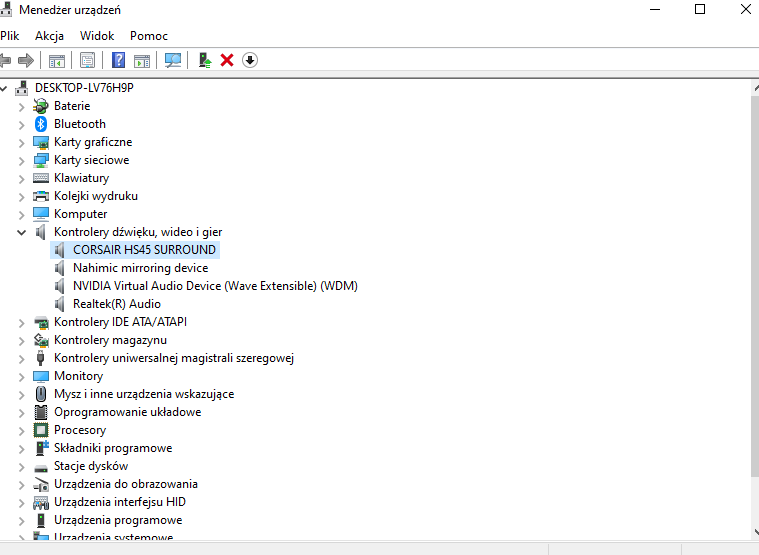759x555 pixels.
Task: Open the Plik menu
Action: (9, 36)
